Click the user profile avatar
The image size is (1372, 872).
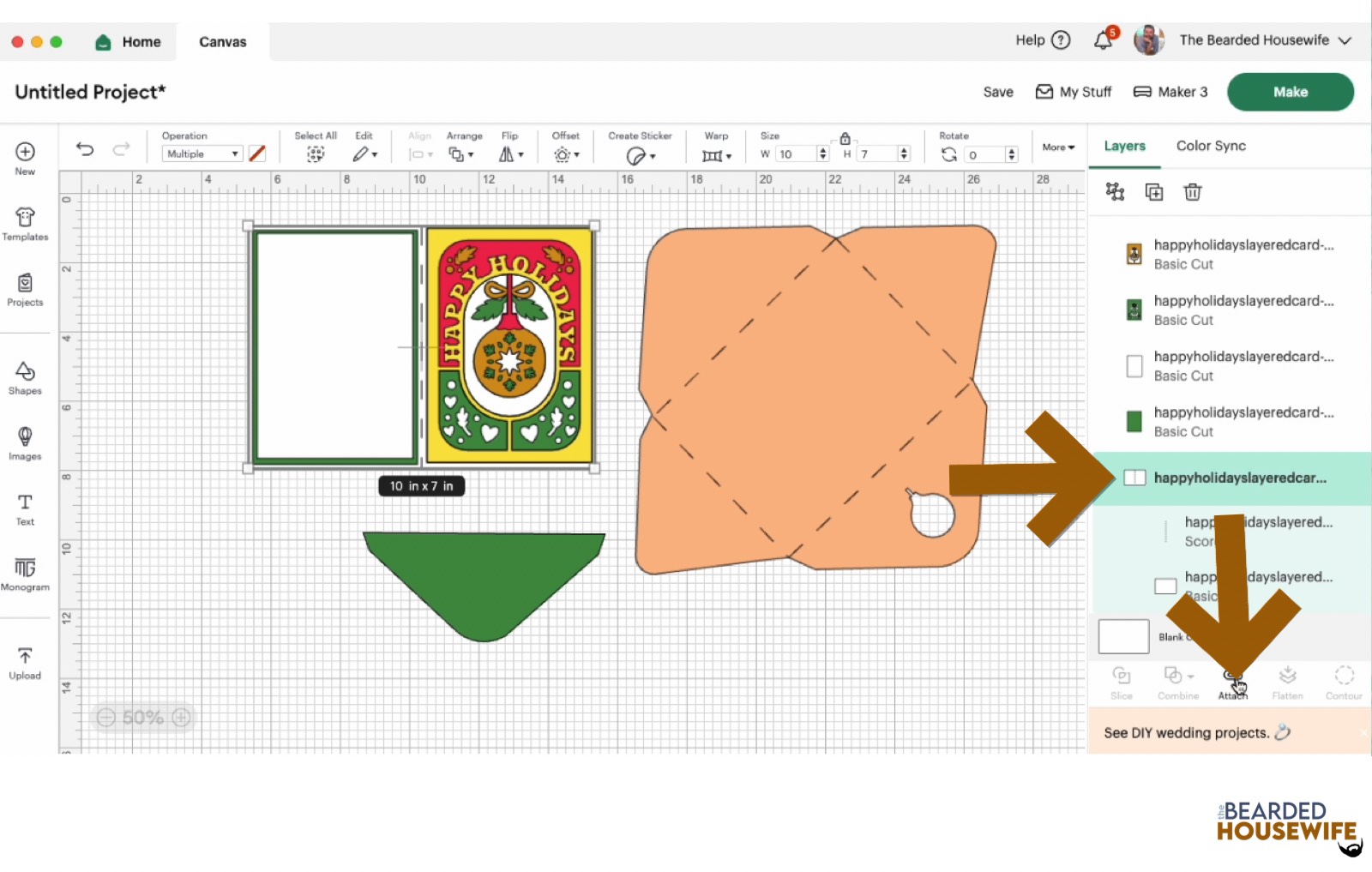point(1149,40)
